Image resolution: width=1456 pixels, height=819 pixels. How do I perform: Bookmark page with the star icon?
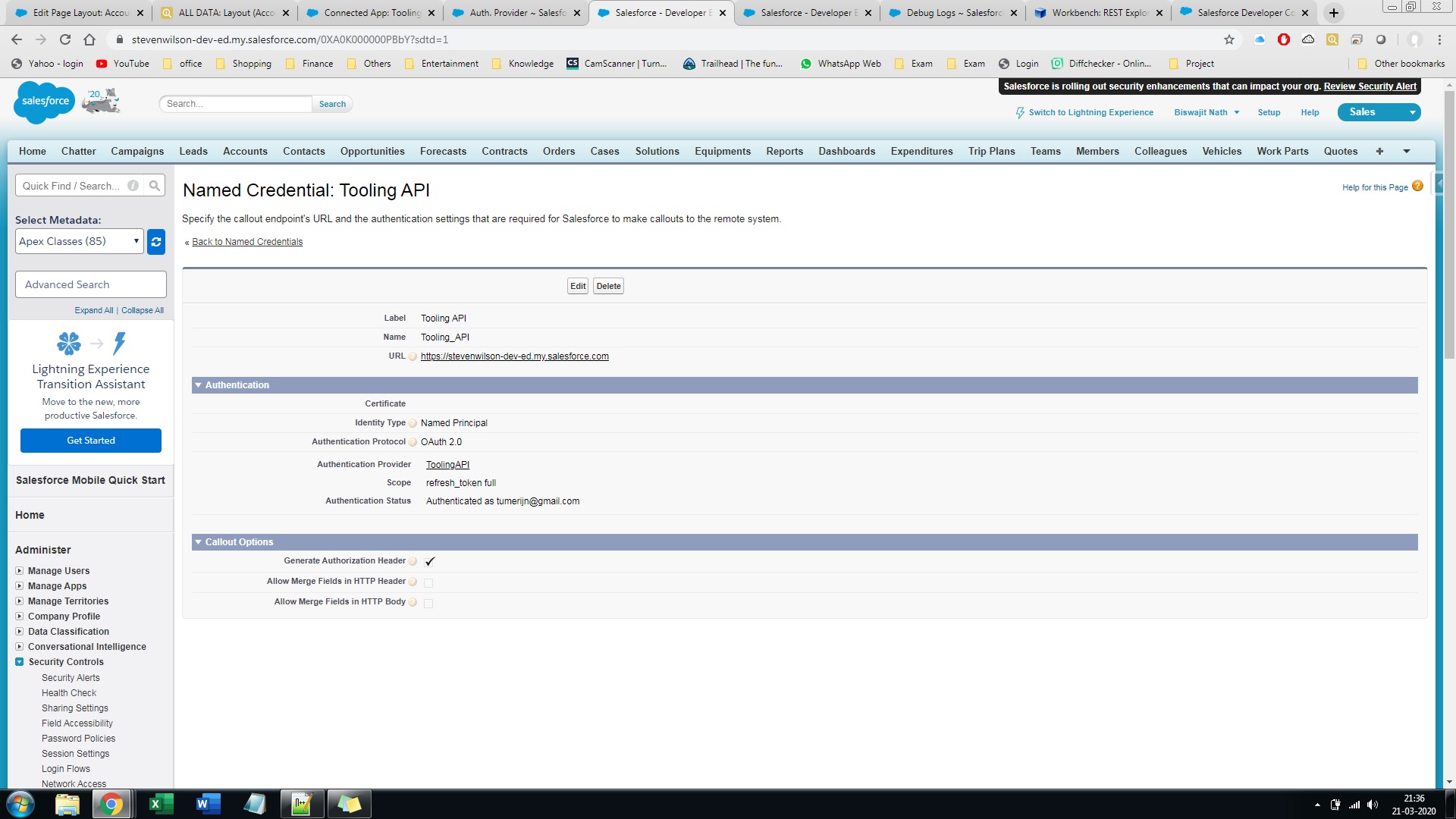(x=1229, y=39)
